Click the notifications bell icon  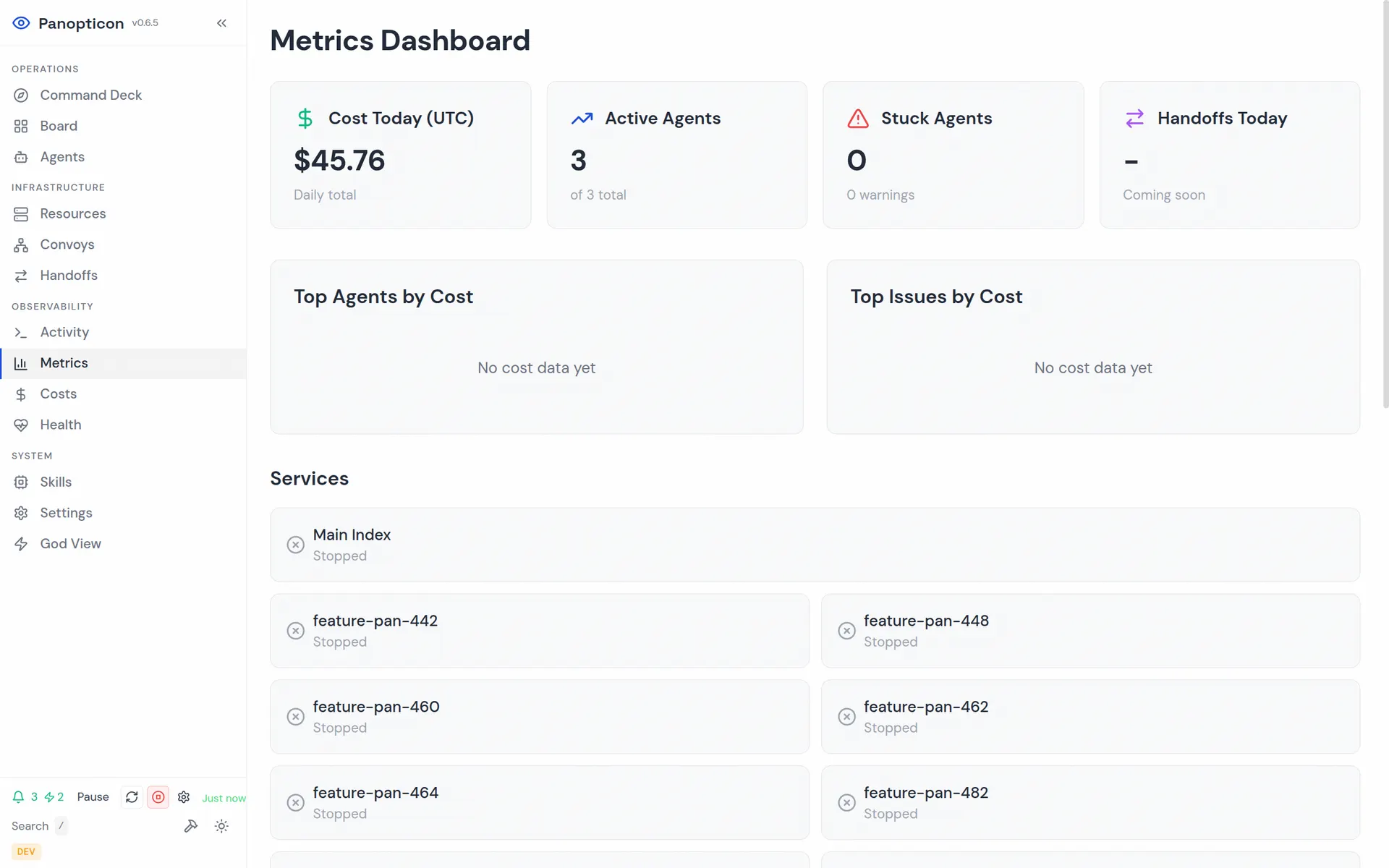pyautogui.click(x=19, y=796)
